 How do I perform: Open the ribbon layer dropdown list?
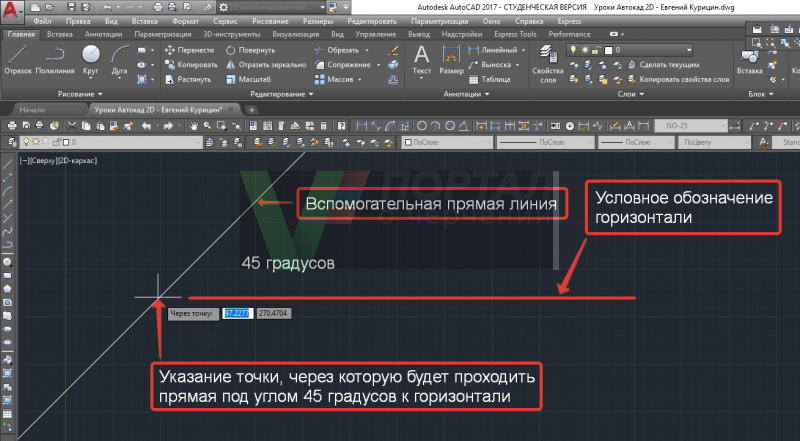coord(689,50)
